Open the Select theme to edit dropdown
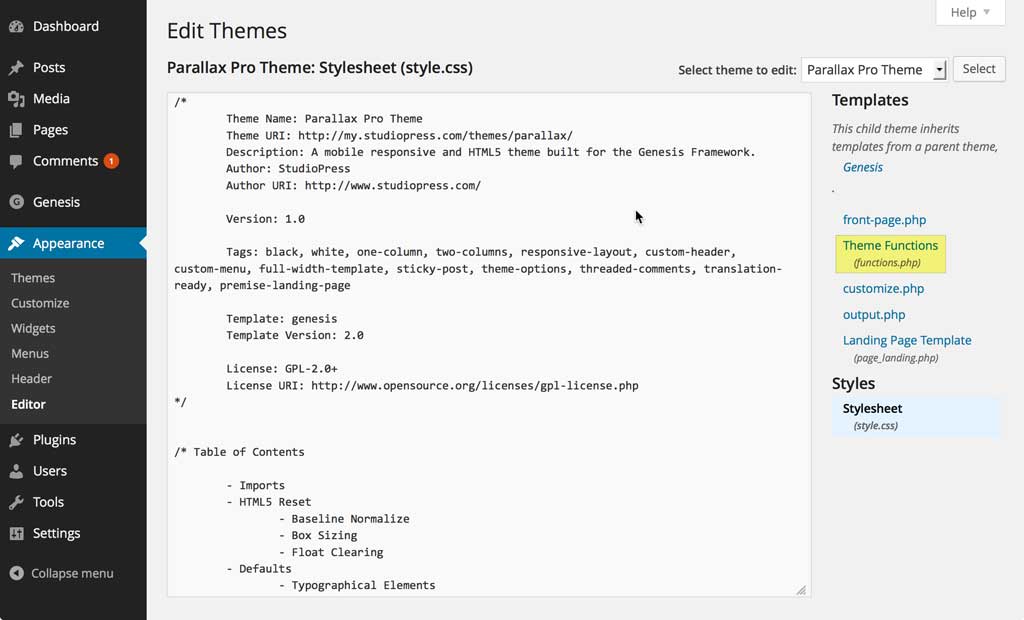 [873, 70]
